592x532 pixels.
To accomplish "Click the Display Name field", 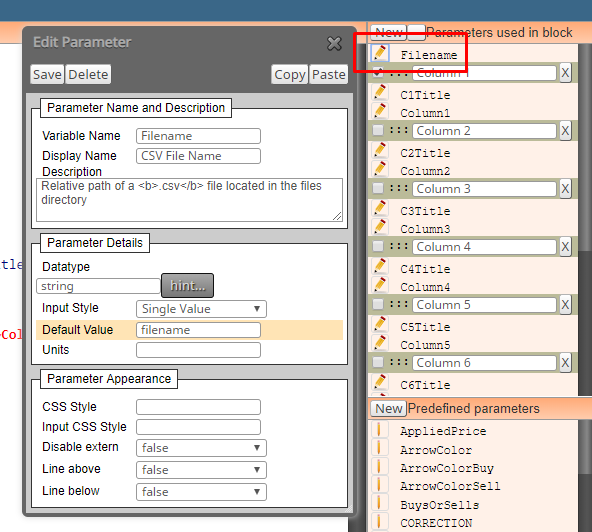I will 198,156.
